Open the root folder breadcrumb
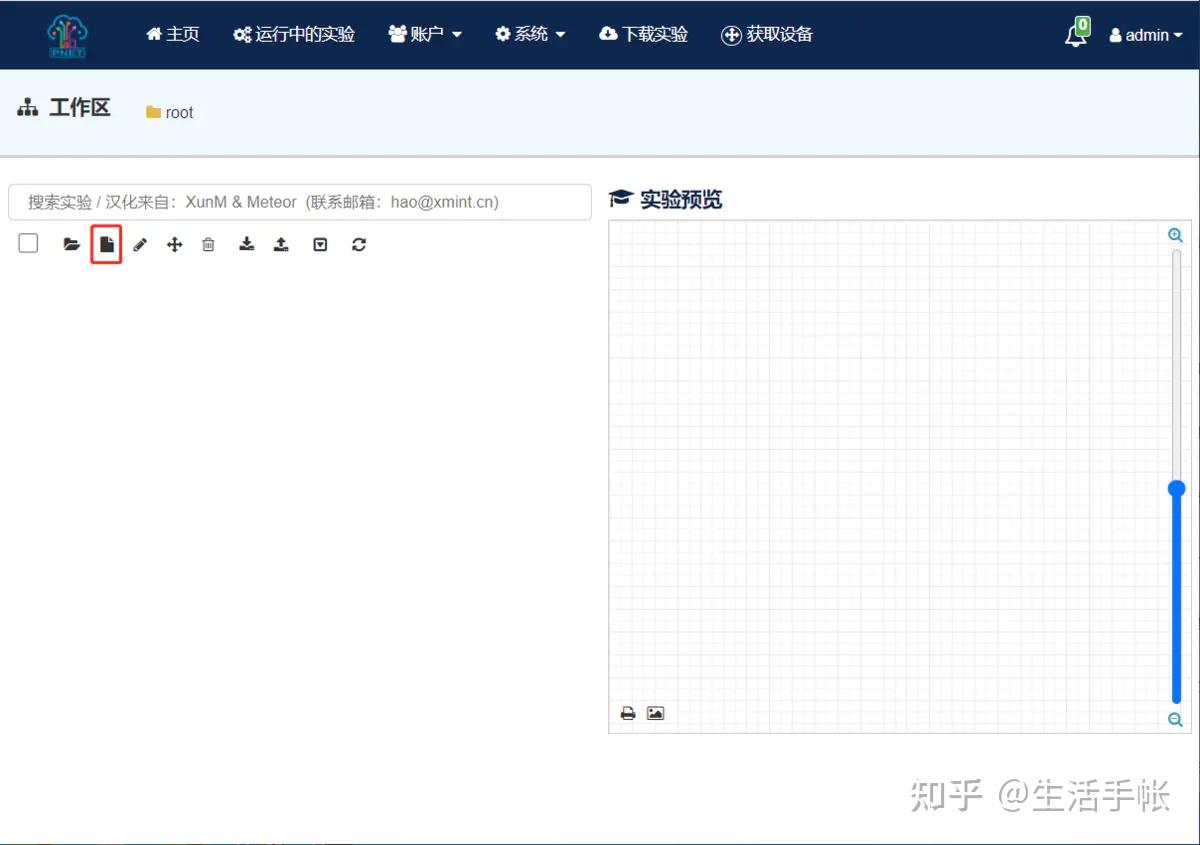This screenshot has width=1200, height=845. tap(170, 112)
